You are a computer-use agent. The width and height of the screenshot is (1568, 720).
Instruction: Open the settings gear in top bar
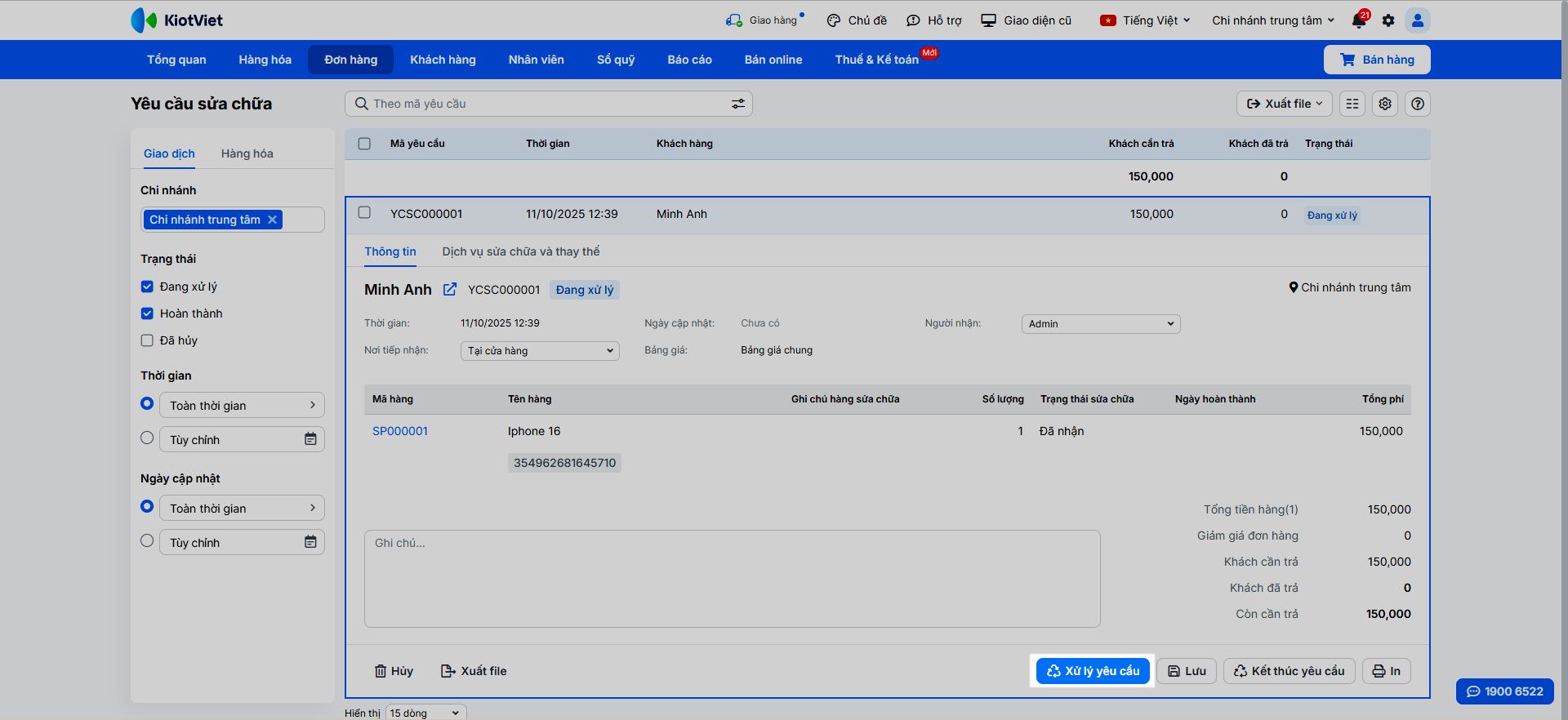[1388, 20]
